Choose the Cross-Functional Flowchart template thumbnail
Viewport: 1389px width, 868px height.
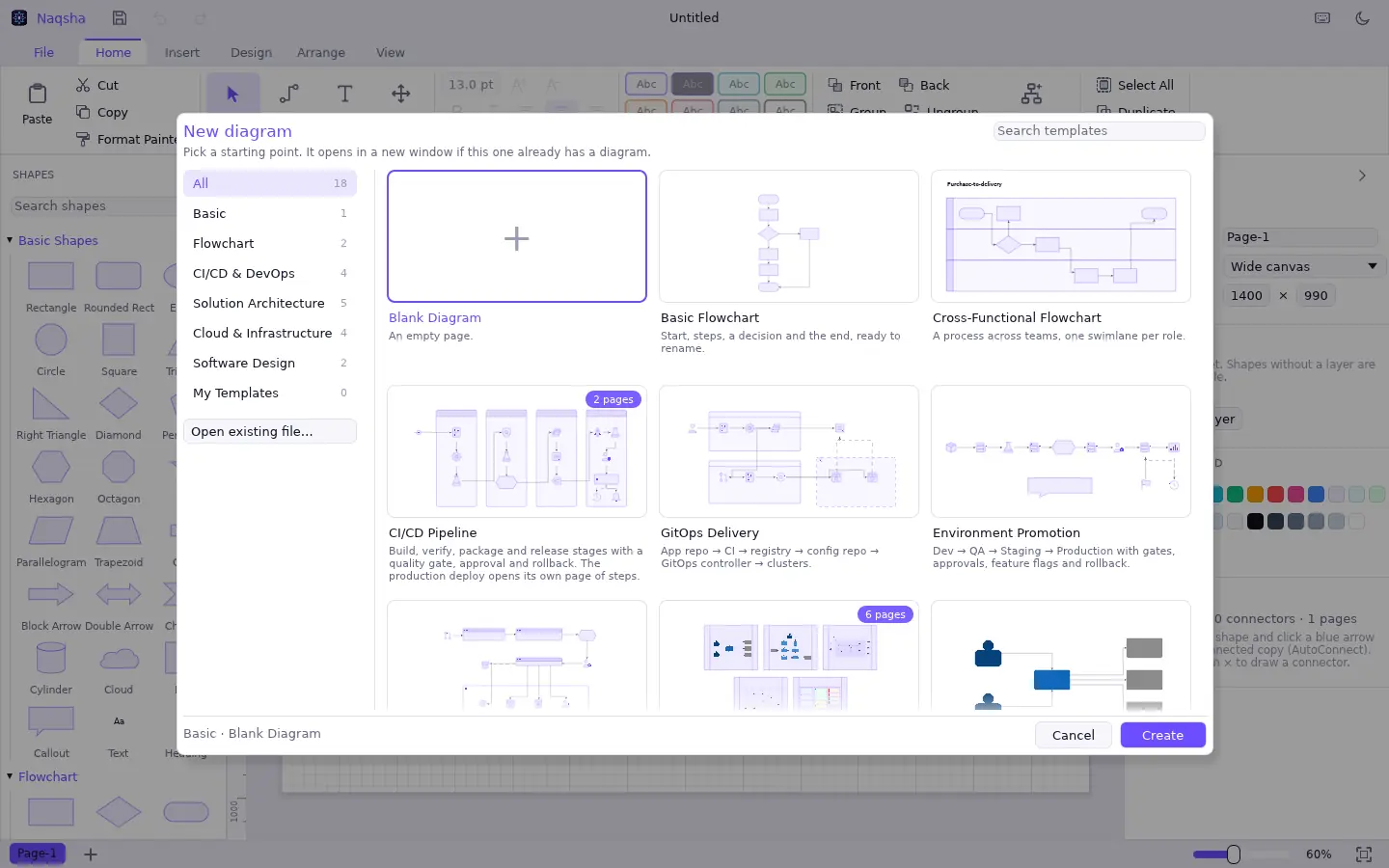point(1061,236)
